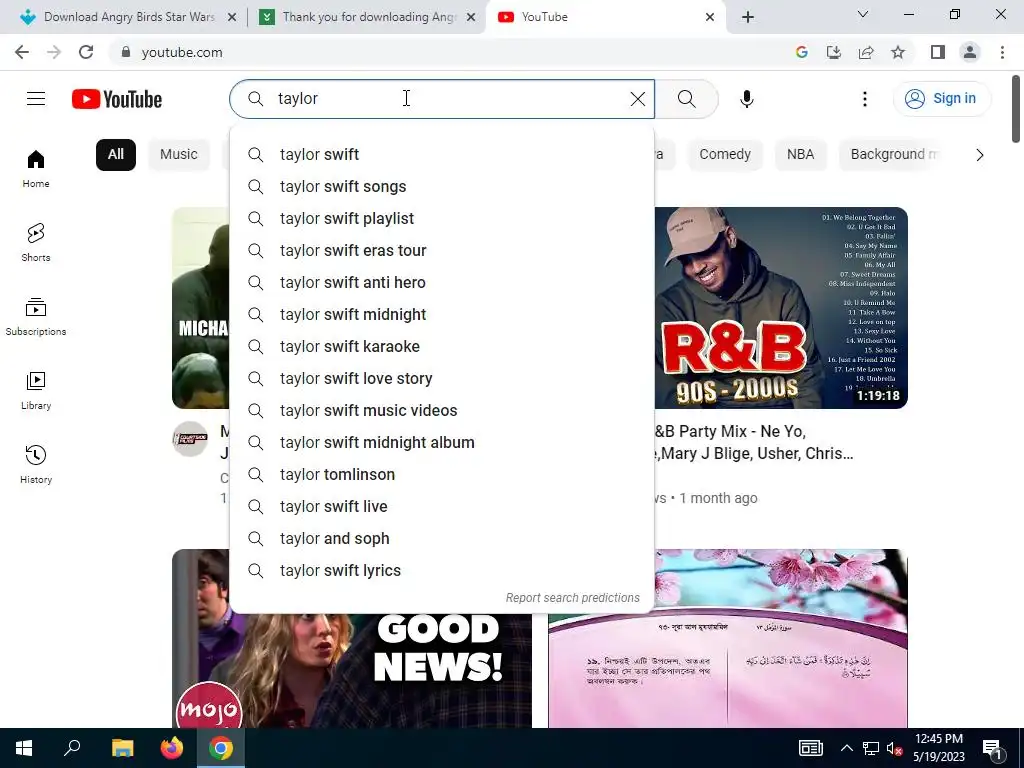The width and height of the screenshot is (1024, 768).
Task: Close the YouTube browser tab
Action: pyautogui.click(x=710, y=17)
